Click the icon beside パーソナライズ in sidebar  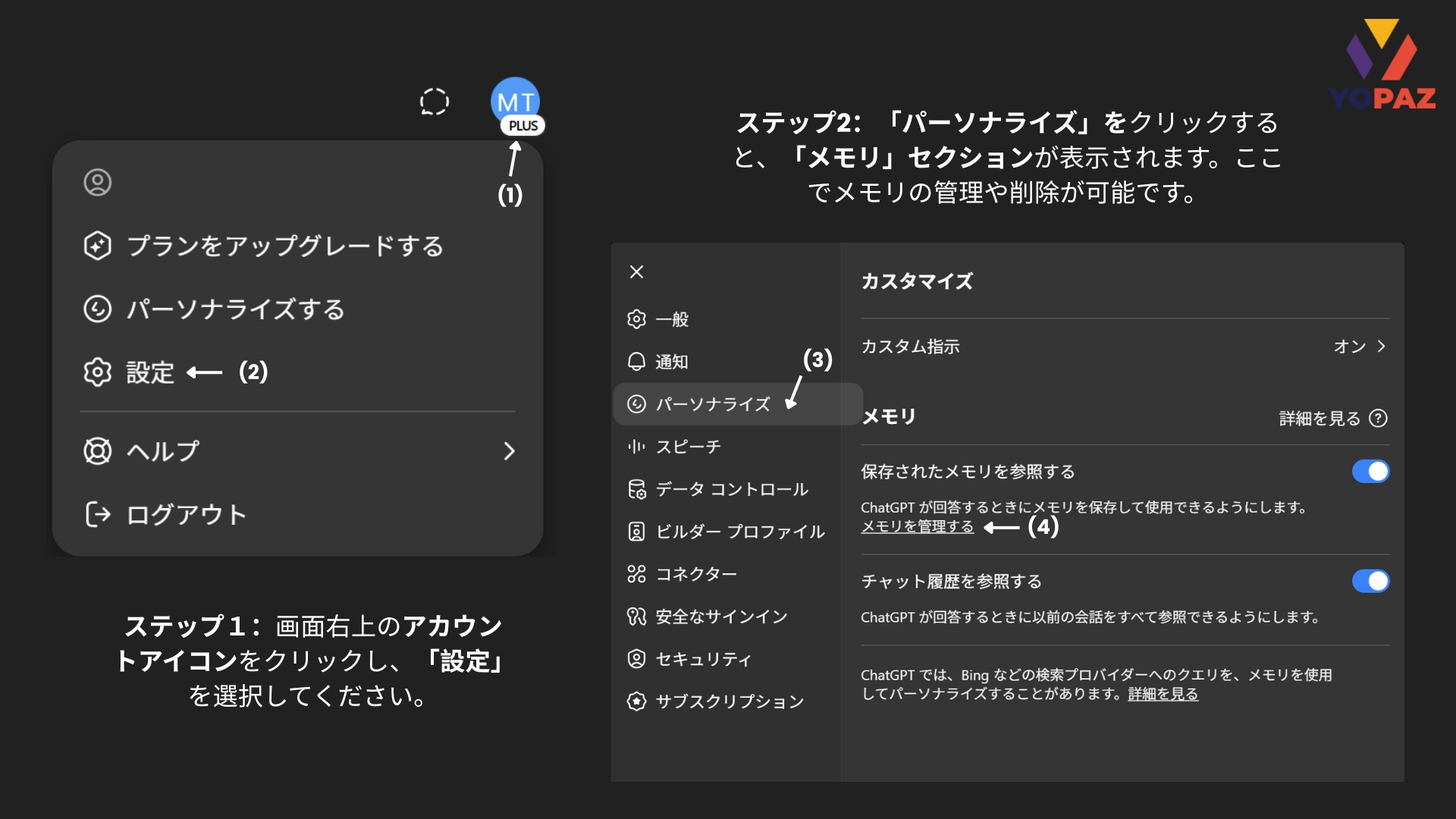click(636, 404)
